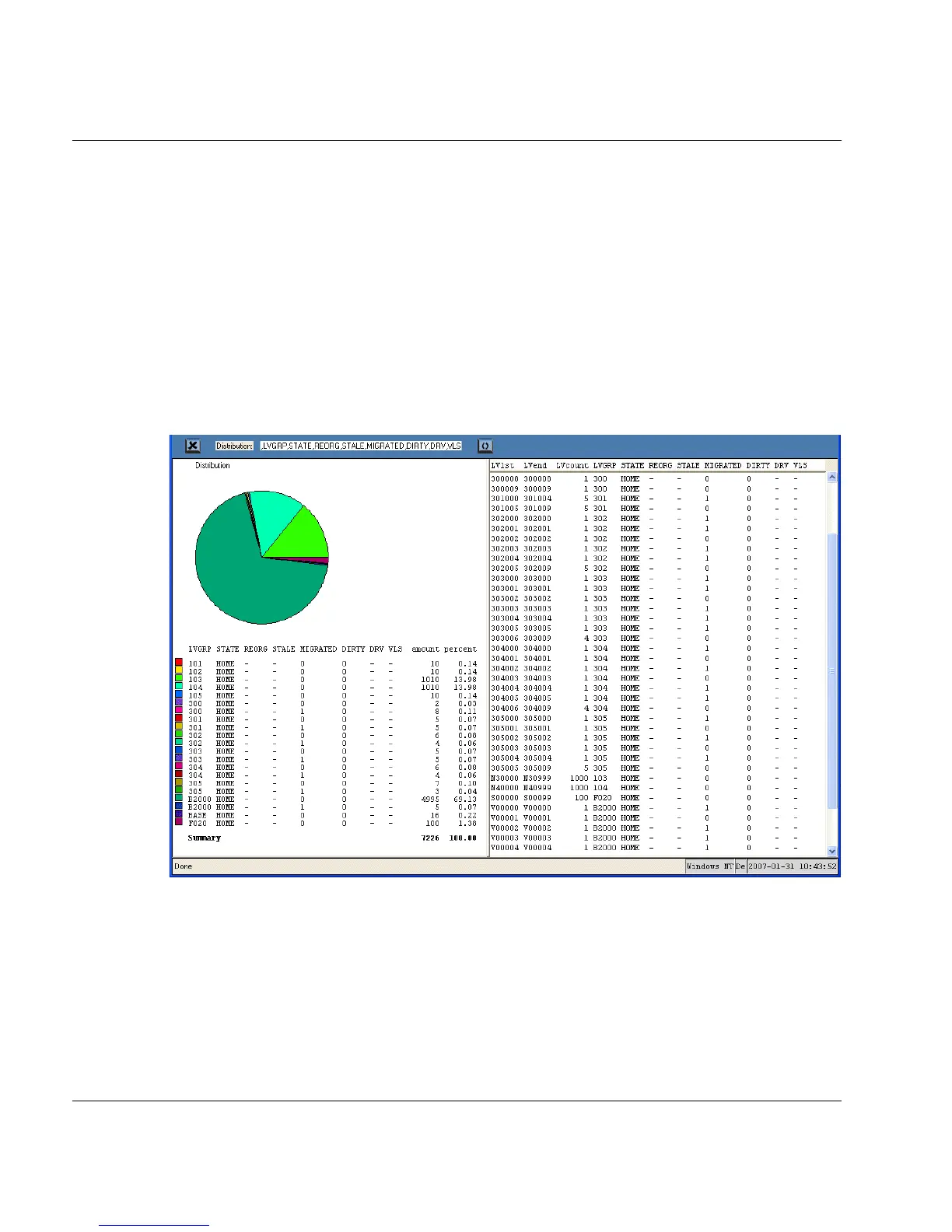Click the teal swatch for the B2000 row with amount 4995
Viewport: 952px width, 1232px height.
pyautogui.click(x=179, y=799)
